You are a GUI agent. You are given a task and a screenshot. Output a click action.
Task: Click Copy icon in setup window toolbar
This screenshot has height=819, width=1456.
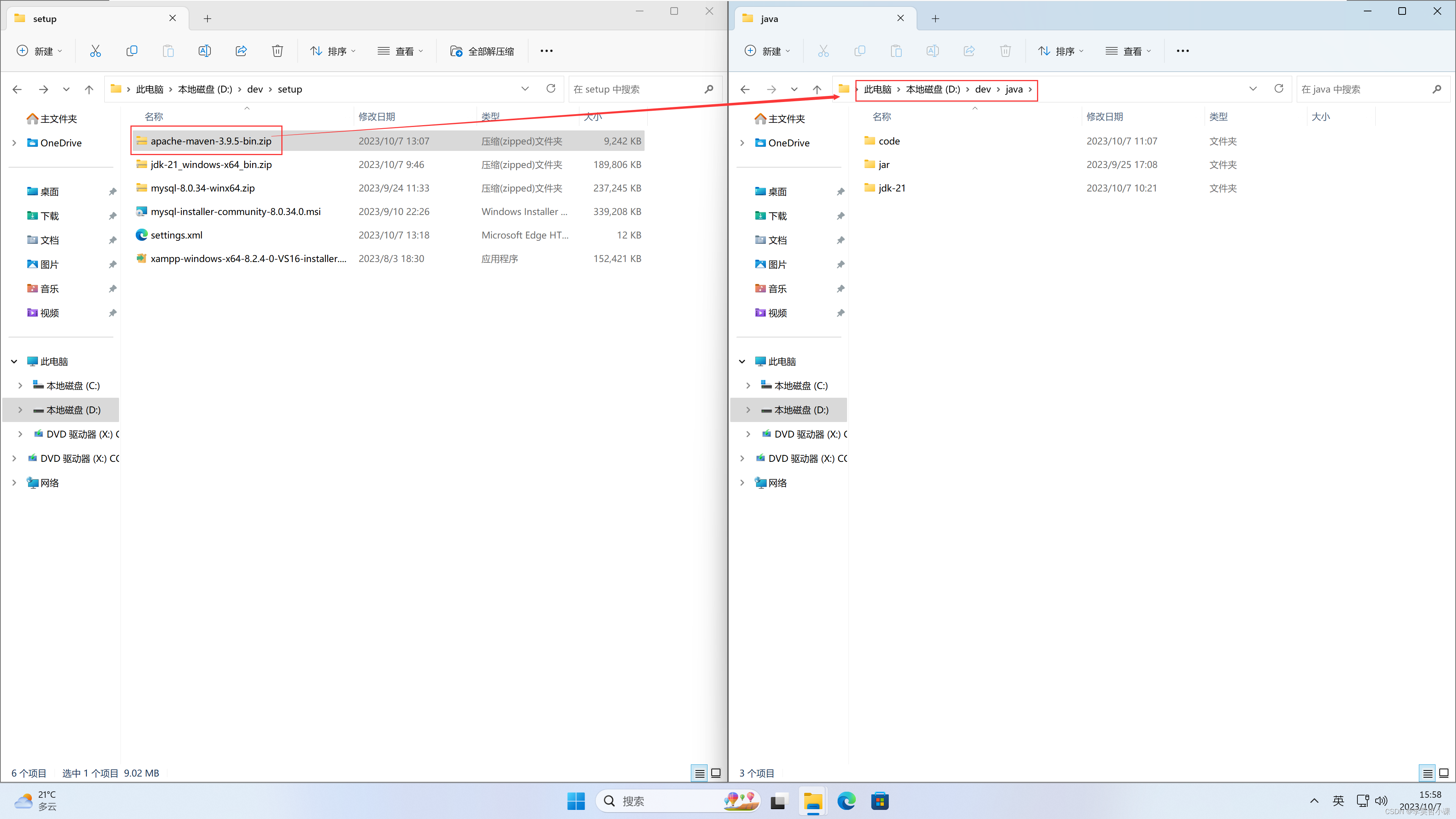132,51
